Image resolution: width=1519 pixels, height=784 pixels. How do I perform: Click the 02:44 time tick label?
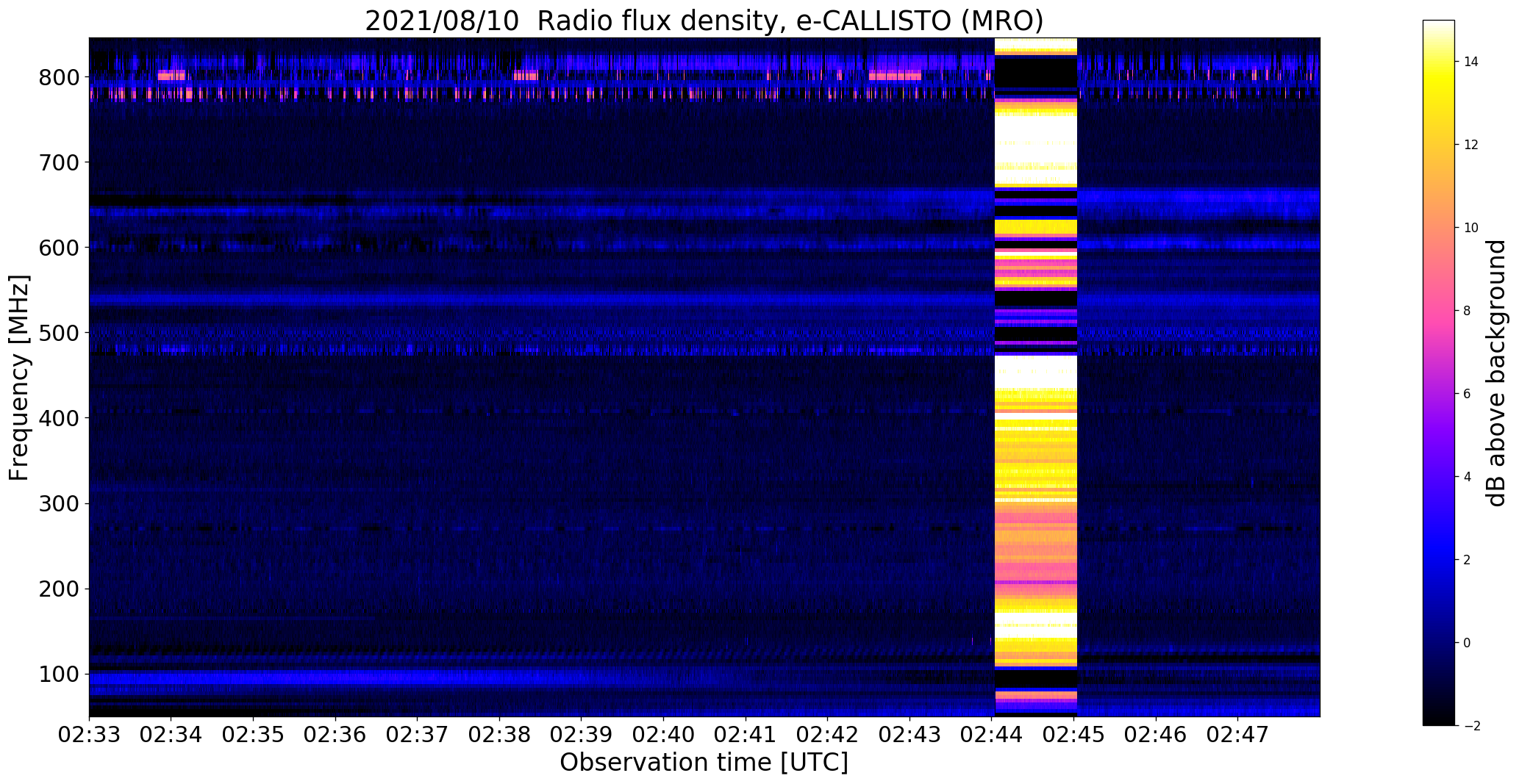[993, 734]
